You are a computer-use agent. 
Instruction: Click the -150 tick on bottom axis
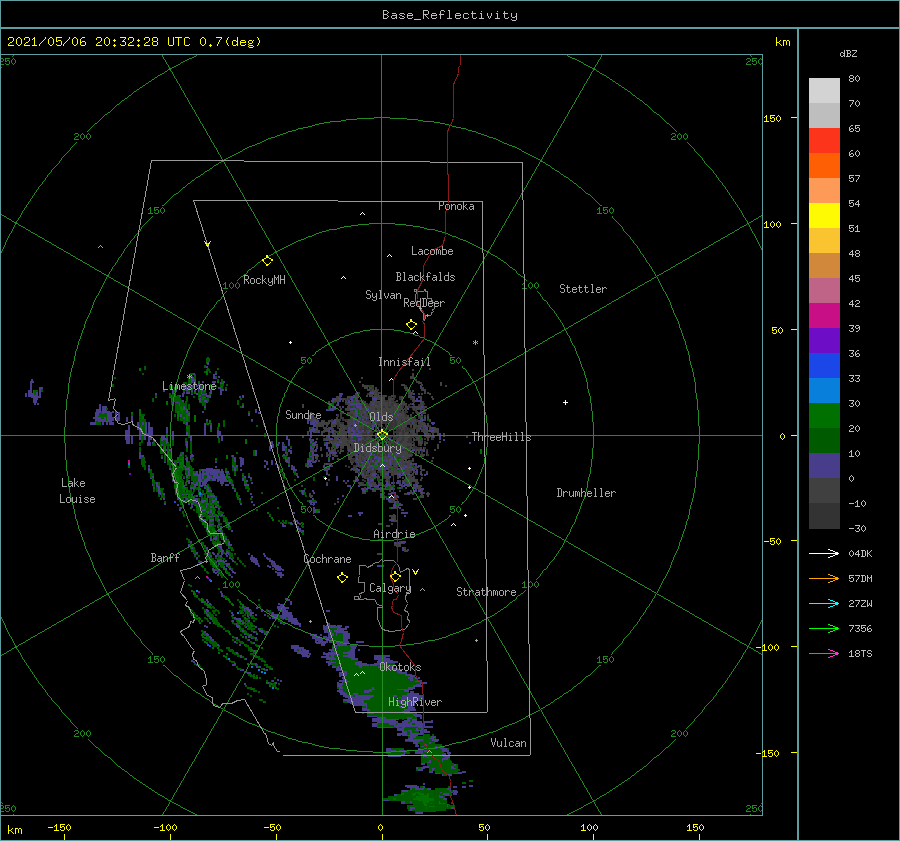[x=59, y=828]
